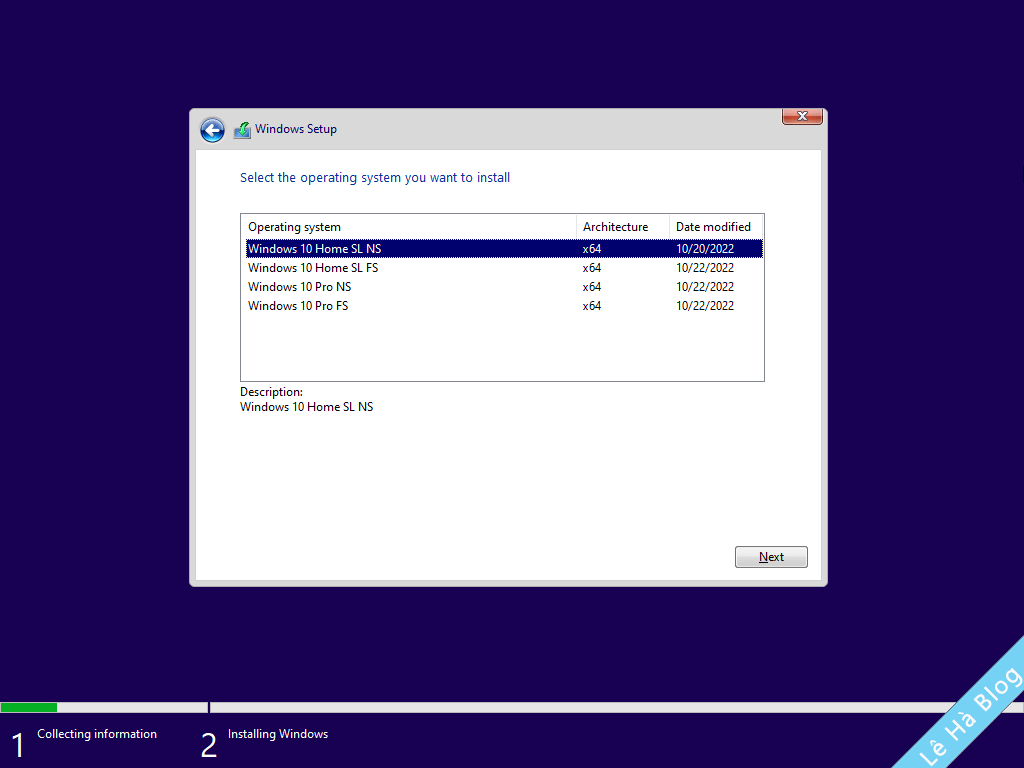Sort by the Date modified column header
Viewport: 1024px width, 768px height.
point(715,226)
